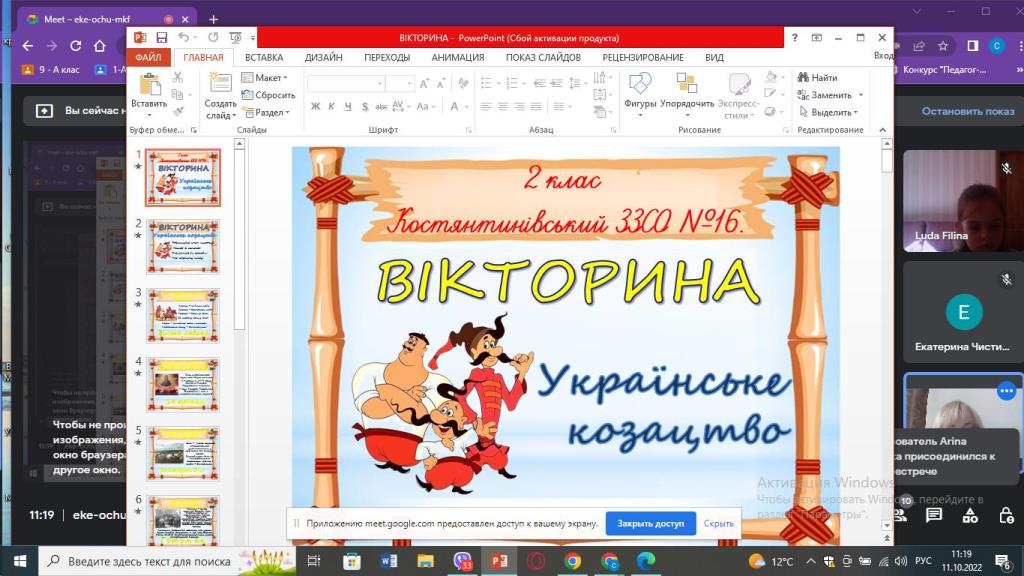Open the Выделить (Select) dropdown
This screenshot has width=1024, height=576.
pyautogui.click(x=828, y=112)
